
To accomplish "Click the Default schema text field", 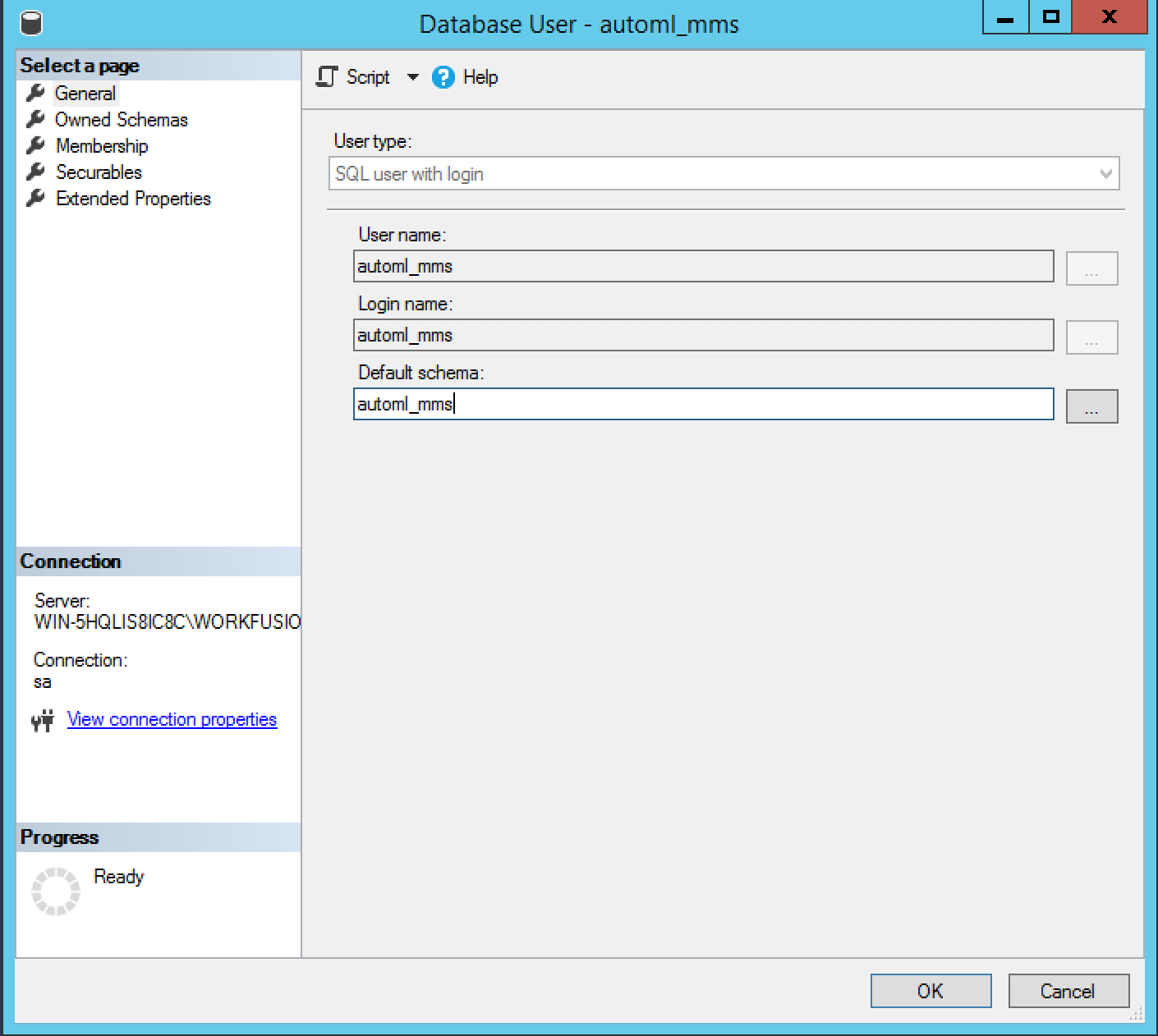I will click(704, 404).
